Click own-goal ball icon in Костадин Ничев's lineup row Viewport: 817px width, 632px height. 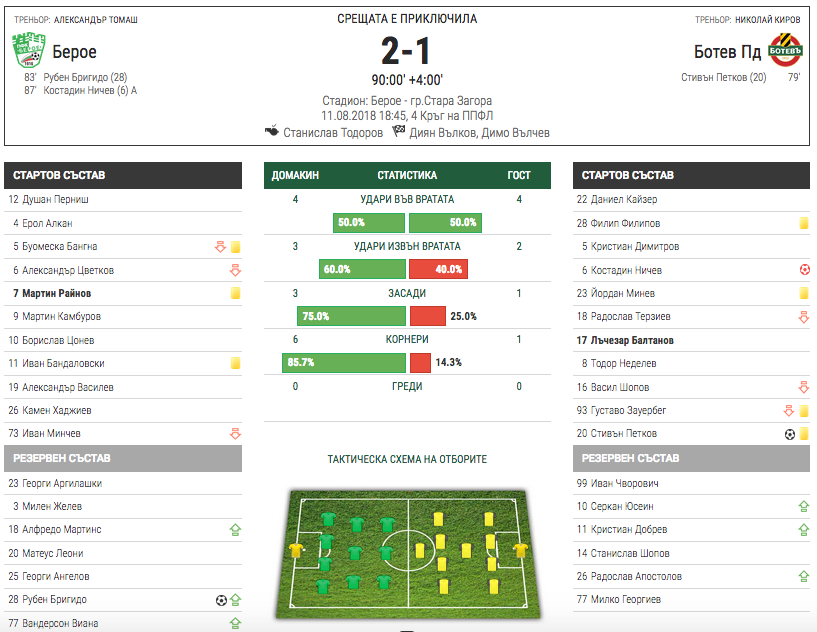tap(804, 270)
